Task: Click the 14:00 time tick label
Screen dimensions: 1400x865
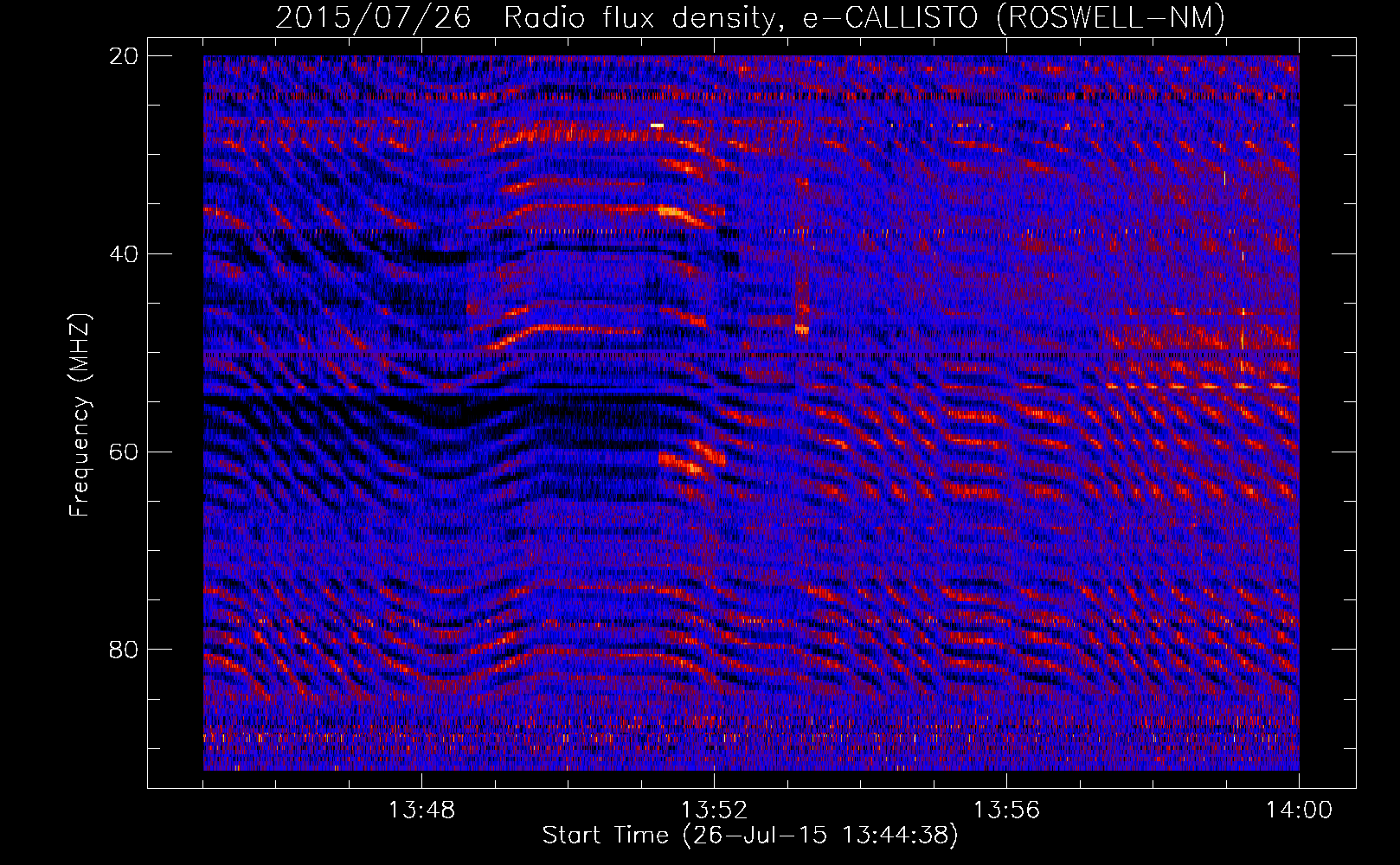Action: (x=1299, y=811)
